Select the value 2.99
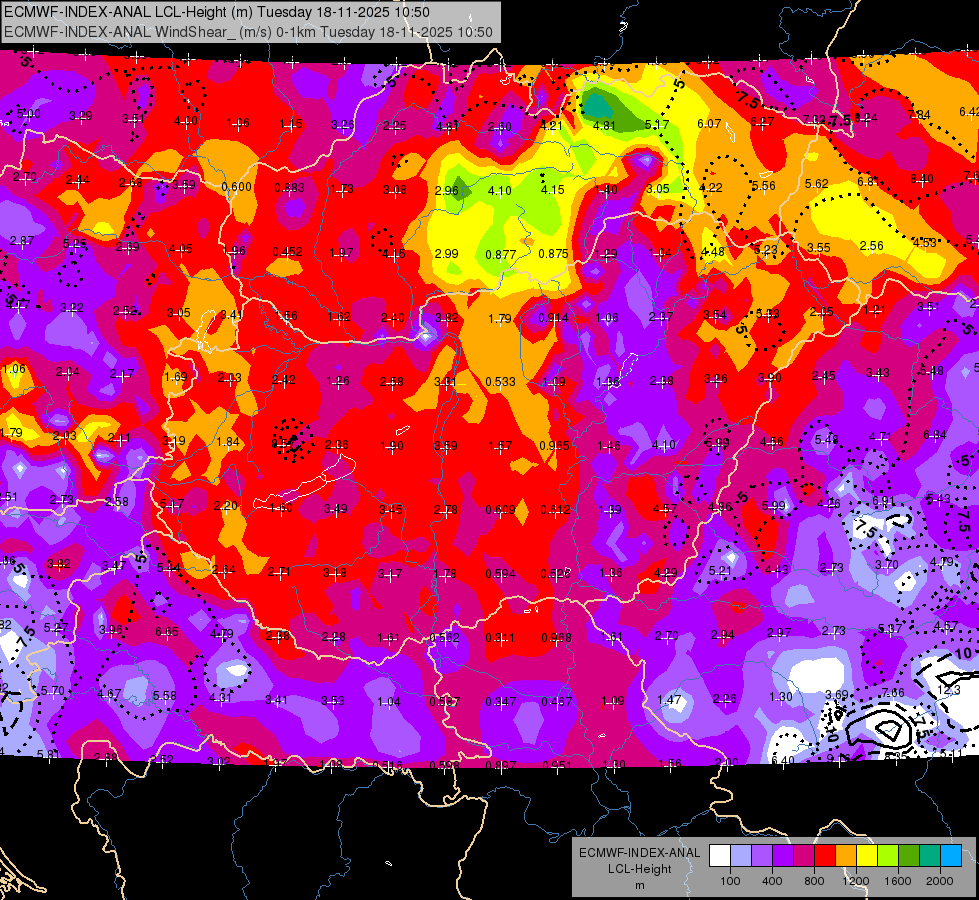 [446, 254]
